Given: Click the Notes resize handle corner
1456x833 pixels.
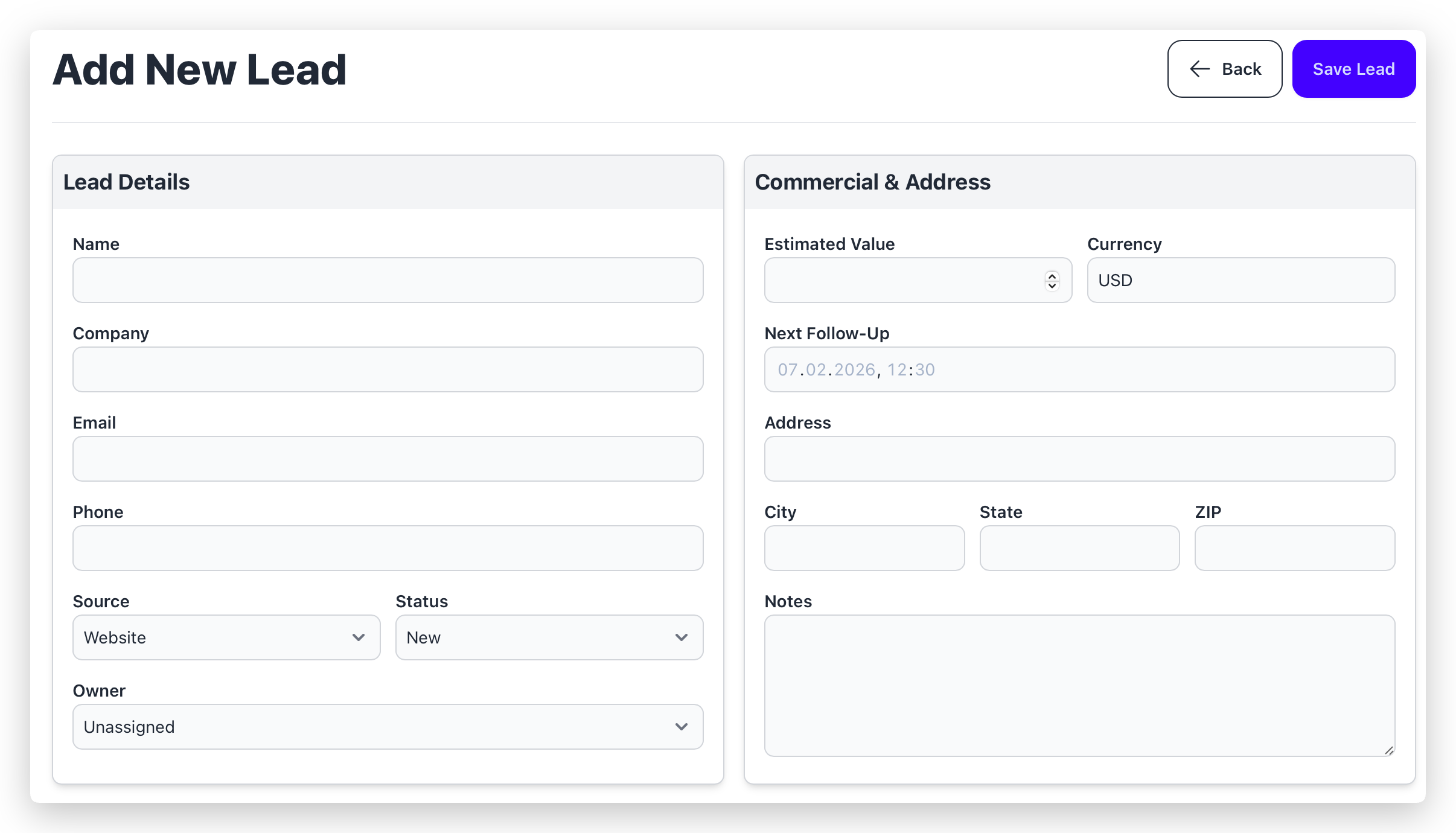Looking at the screenshot, I should [x=1389, y=750].
